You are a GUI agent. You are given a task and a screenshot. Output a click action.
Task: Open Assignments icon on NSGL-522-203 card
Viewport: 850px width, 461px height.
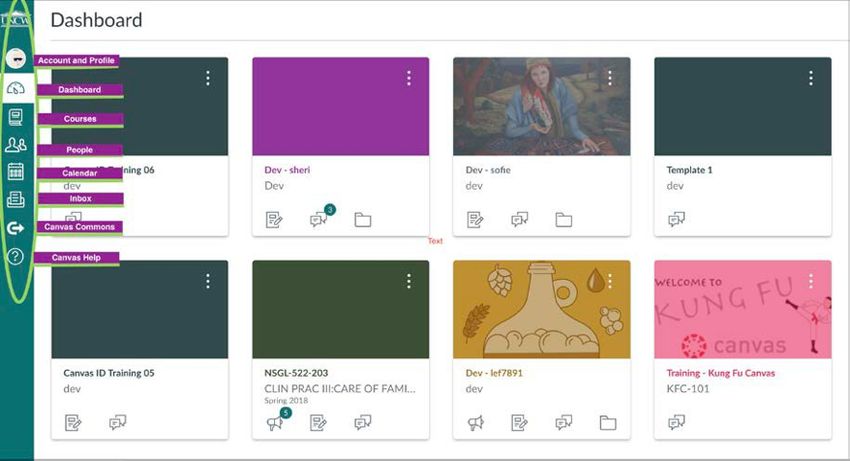click(x=318, y=422)
